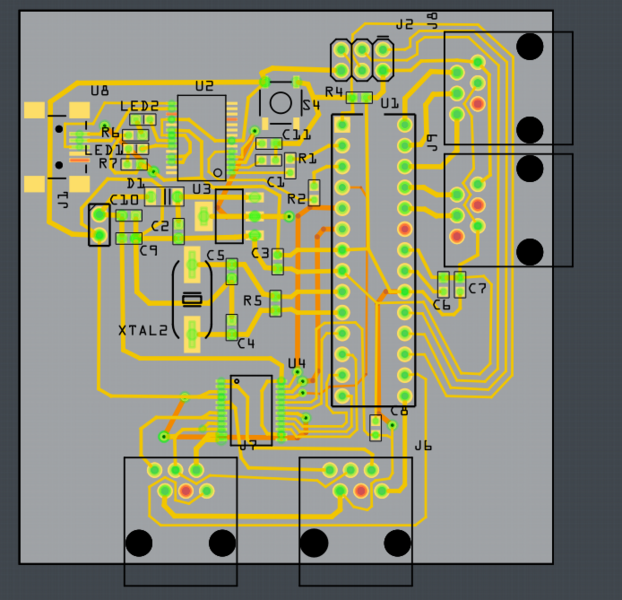This screenshot has width=622, height=600.
Task: Click capacitor C4 beside the crystal
Action: [232, 327]
